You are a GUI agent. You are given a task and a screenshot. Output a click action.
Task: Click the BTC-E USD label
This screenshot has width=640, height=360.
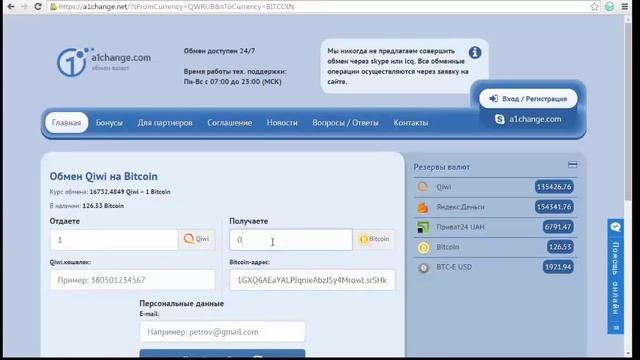point(454,267)
